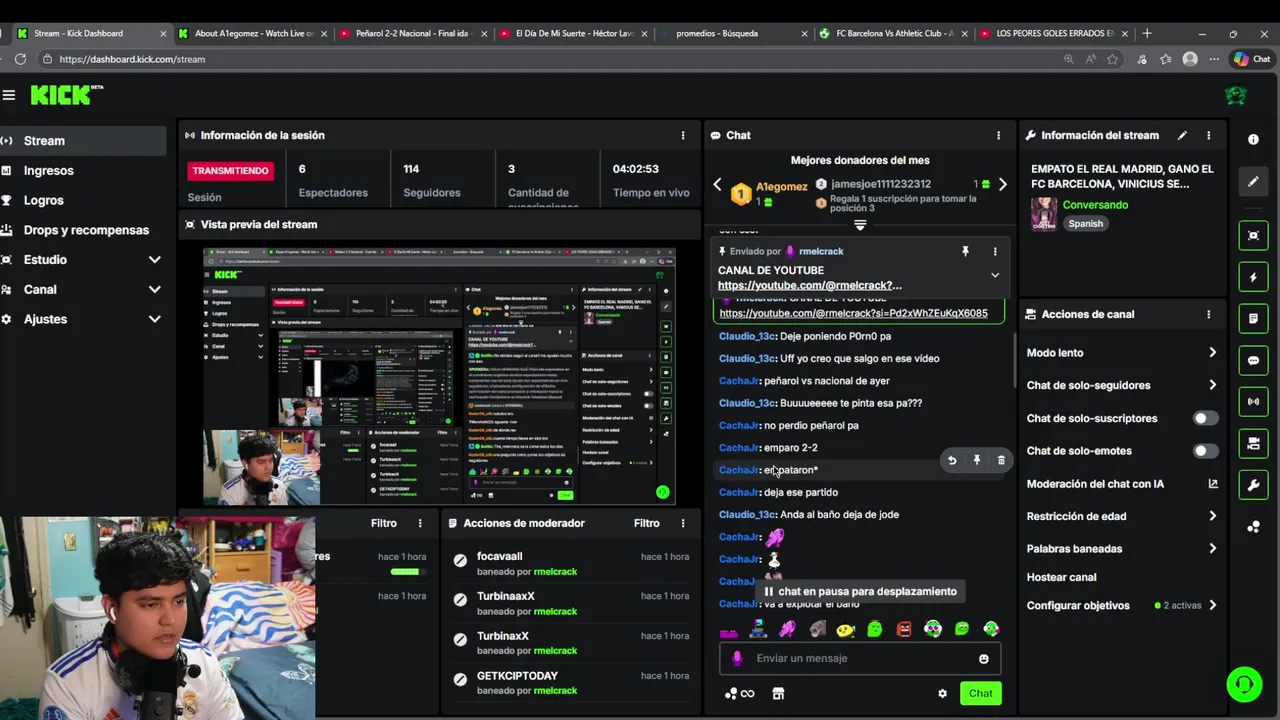Open the hamburger menu beside the Kick logo
The width and height of the screenshot is (1280, 720).
pyautogui.click(x=9, y=95)
